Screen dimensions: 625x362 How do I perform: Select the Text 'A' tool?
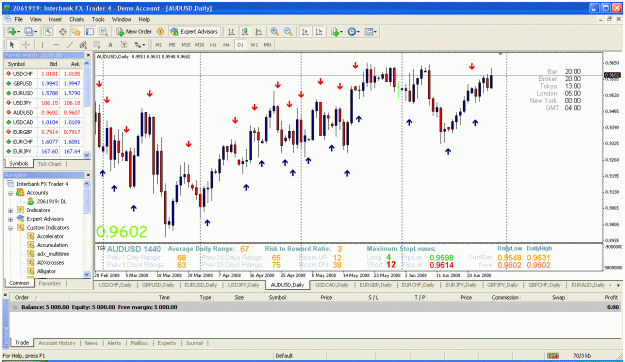(x=110, y=45)
